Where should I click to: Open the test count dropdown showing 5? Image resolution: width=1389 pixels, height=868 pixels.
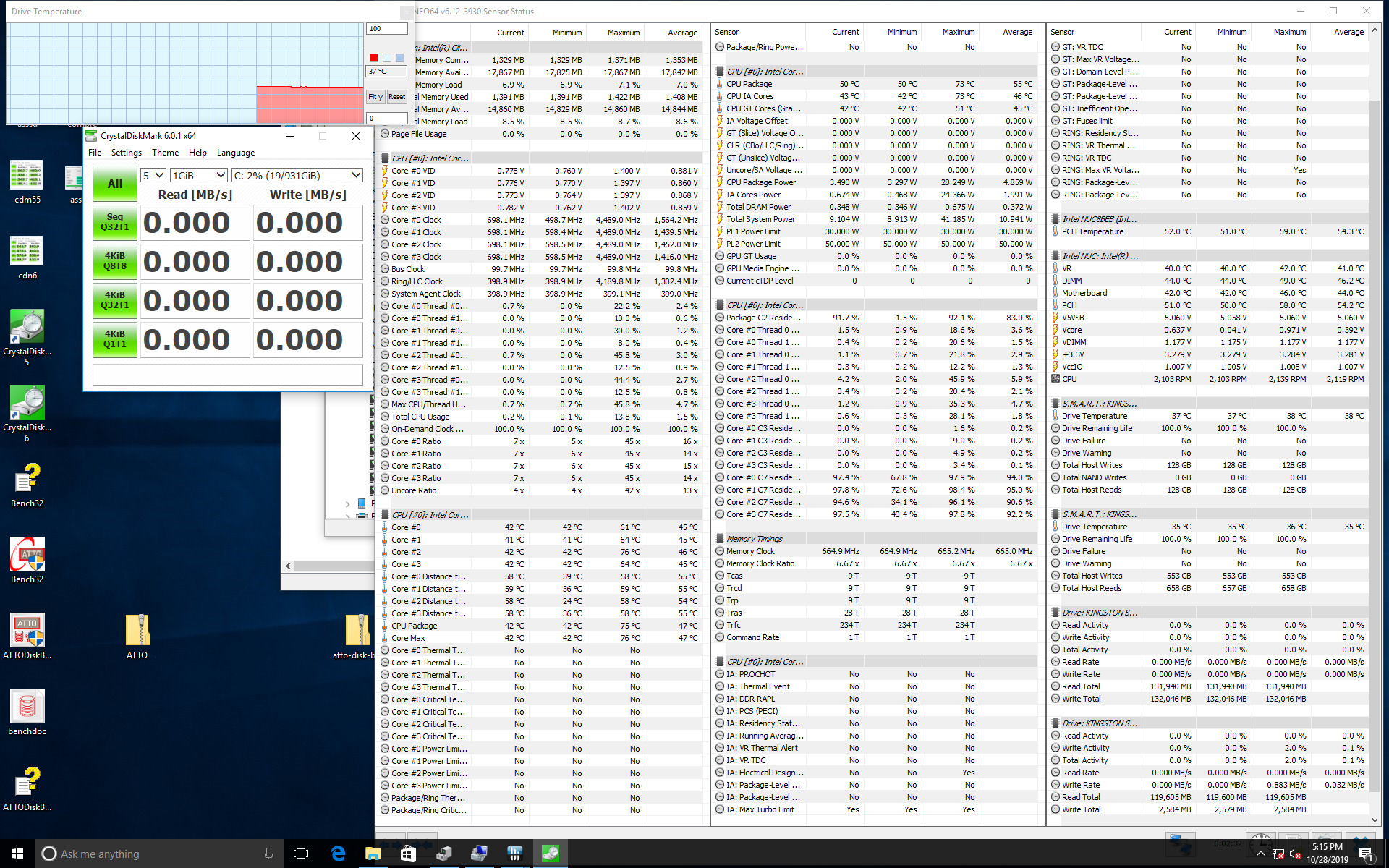point(153,175)
